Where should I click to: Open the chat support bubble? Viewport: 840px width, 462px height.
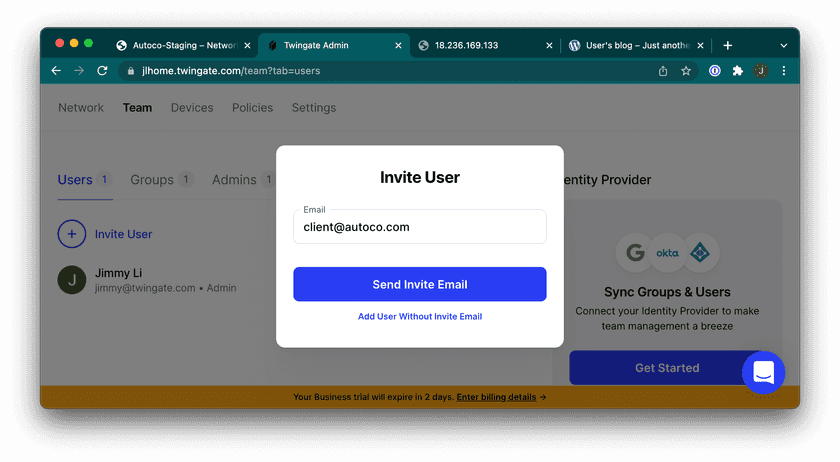pyautogui.click(x=763, y=372)
